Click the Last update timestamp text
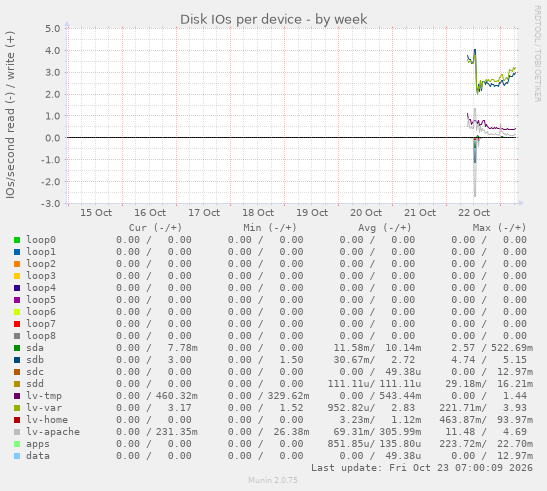This screenshot has height=491, width=547. click(422, 468)
